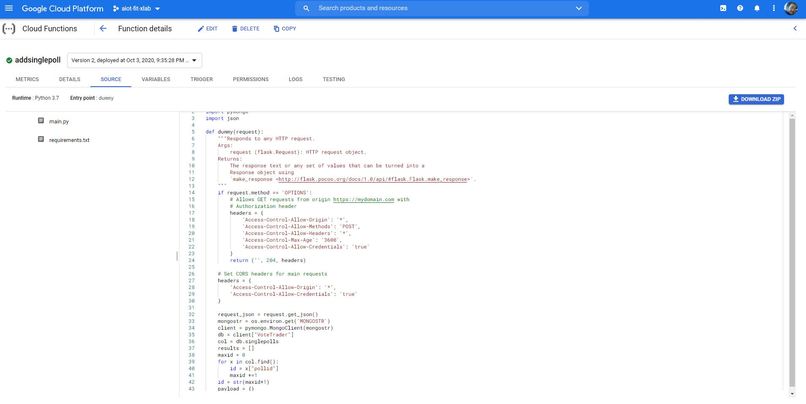The width and height of the screenshot is (806, 404).
Task: Expand the search bar dropdown arrow
Action: click(x=579, y=8)
